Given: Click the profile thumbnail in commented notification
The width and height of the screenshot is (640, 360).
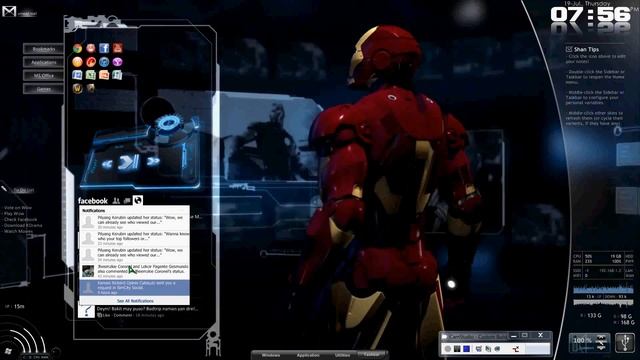Looking at the screenshot, I should coord(88,271).
